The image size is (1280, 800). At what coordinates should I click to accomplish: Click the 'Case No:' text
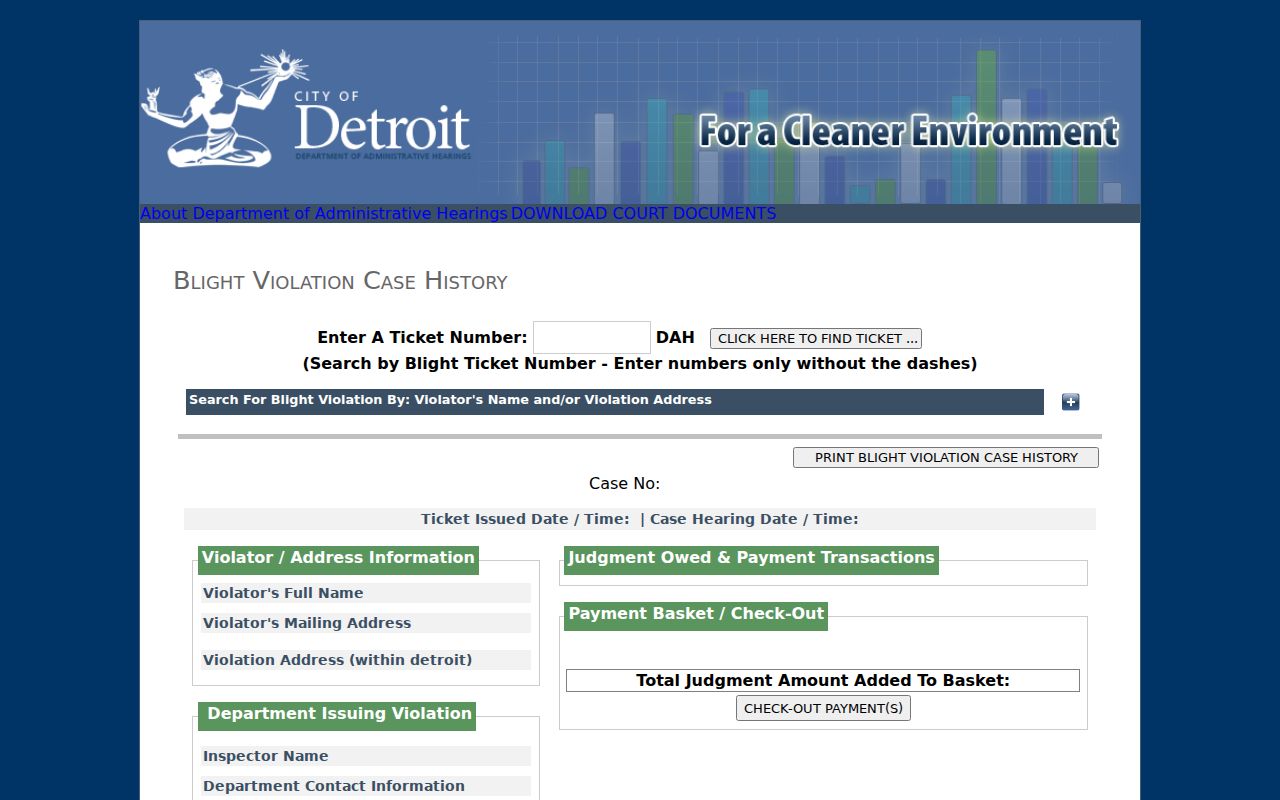[625, 484]
